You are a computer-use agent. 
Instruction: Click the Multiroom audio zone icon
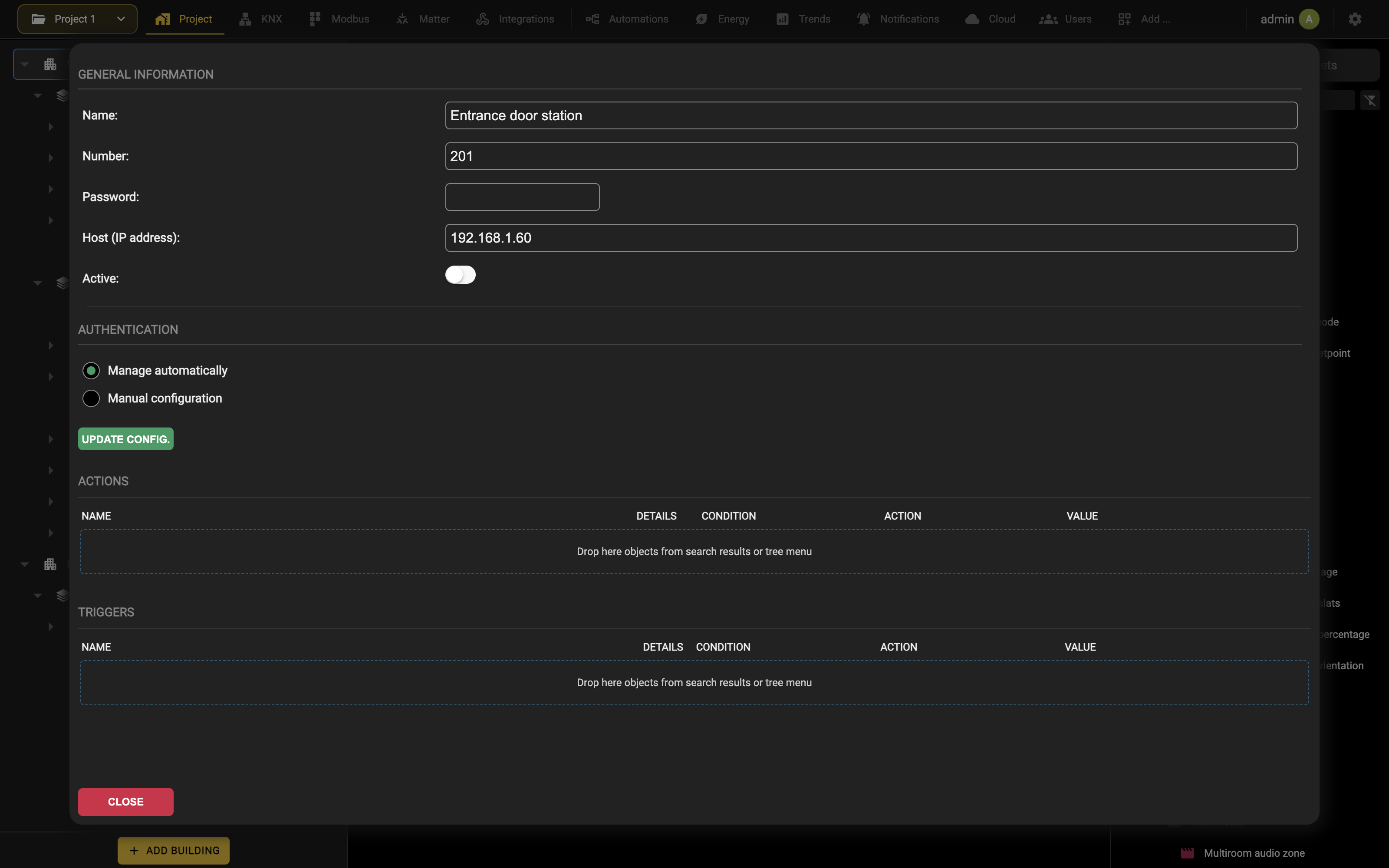click(1188, 853)
